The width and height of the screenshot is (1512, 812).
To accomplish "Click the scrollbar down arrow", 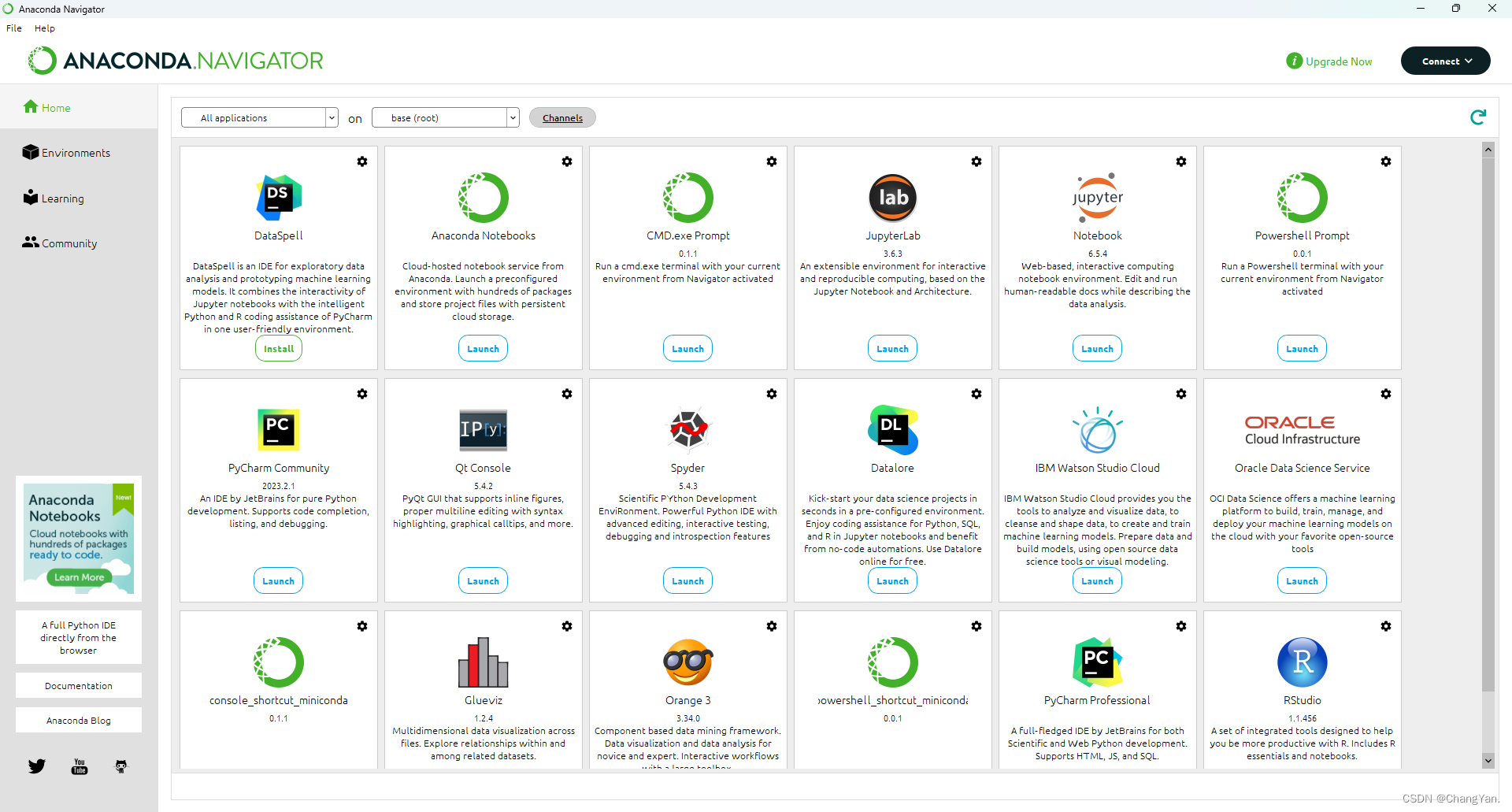I will [x=1488, y=761].
